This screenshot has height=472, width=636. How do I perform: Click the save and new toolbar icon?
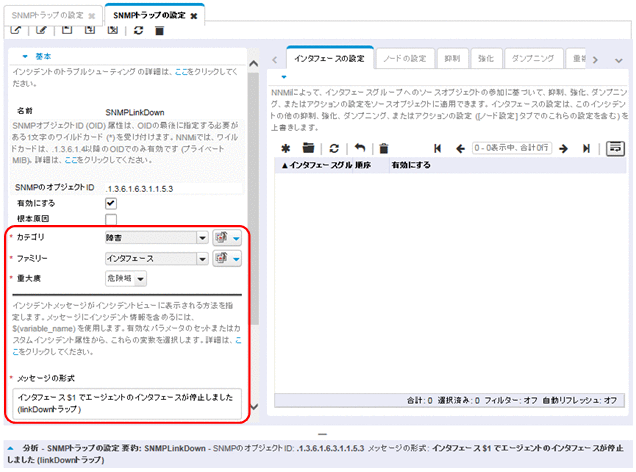[90, 30]
